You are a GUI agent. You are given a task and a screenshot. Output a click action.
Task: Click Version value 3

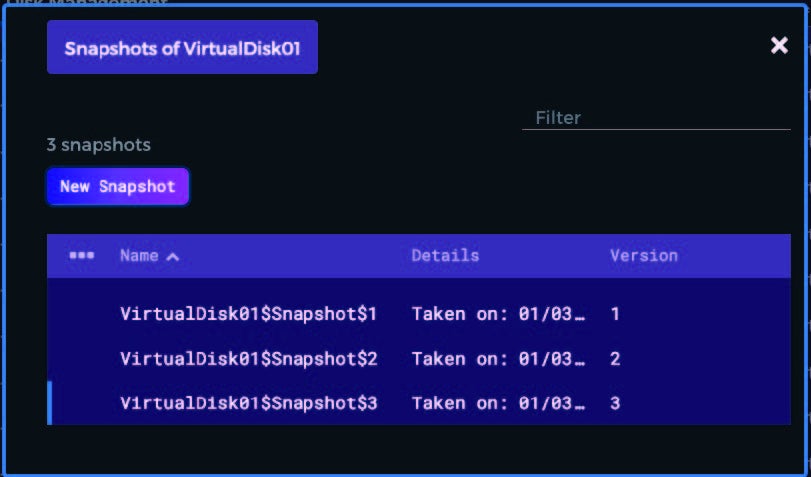point(615,403)
